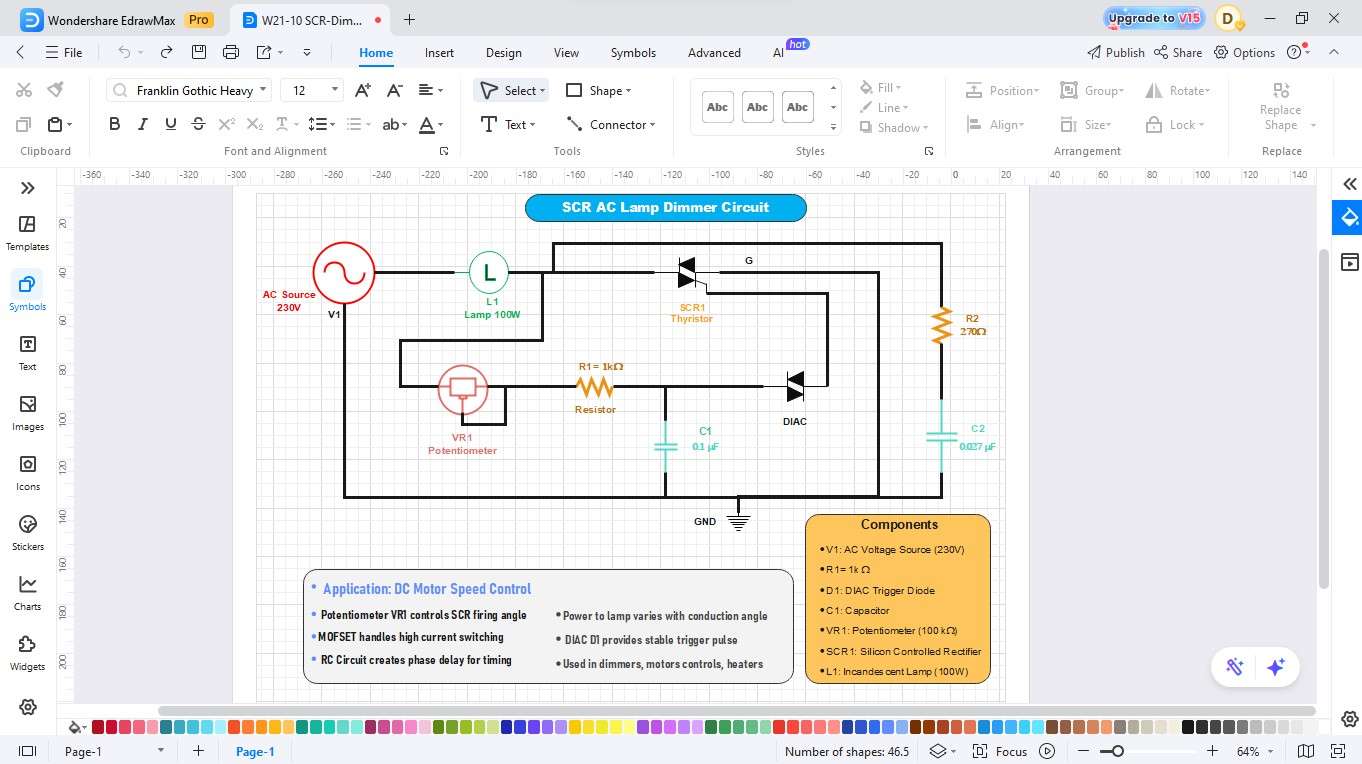Open the line spacing dropdown
1362x764 pixels.
322,124
